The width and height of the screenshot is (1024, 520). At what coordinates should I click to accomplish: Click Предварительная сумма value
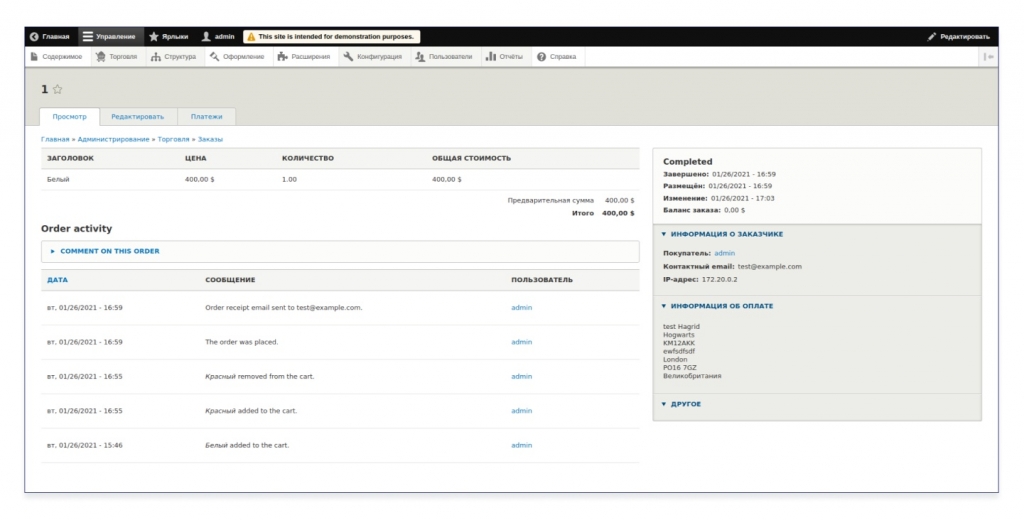pyautogui.click(x=619, y=201)
